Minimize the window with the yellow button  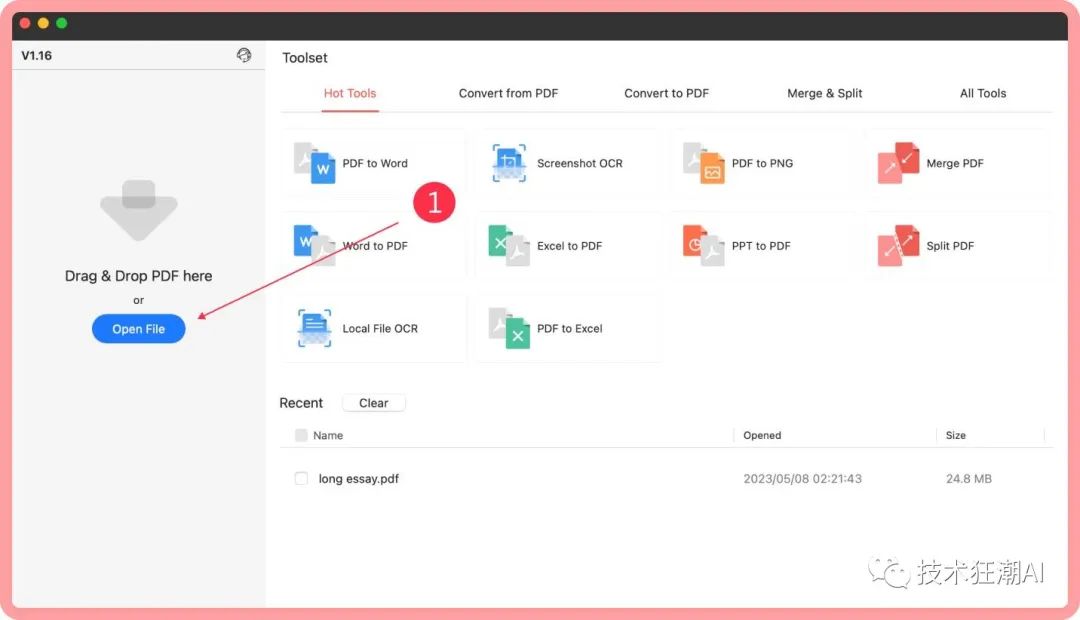pyautogui.click(x=43, y=23)
